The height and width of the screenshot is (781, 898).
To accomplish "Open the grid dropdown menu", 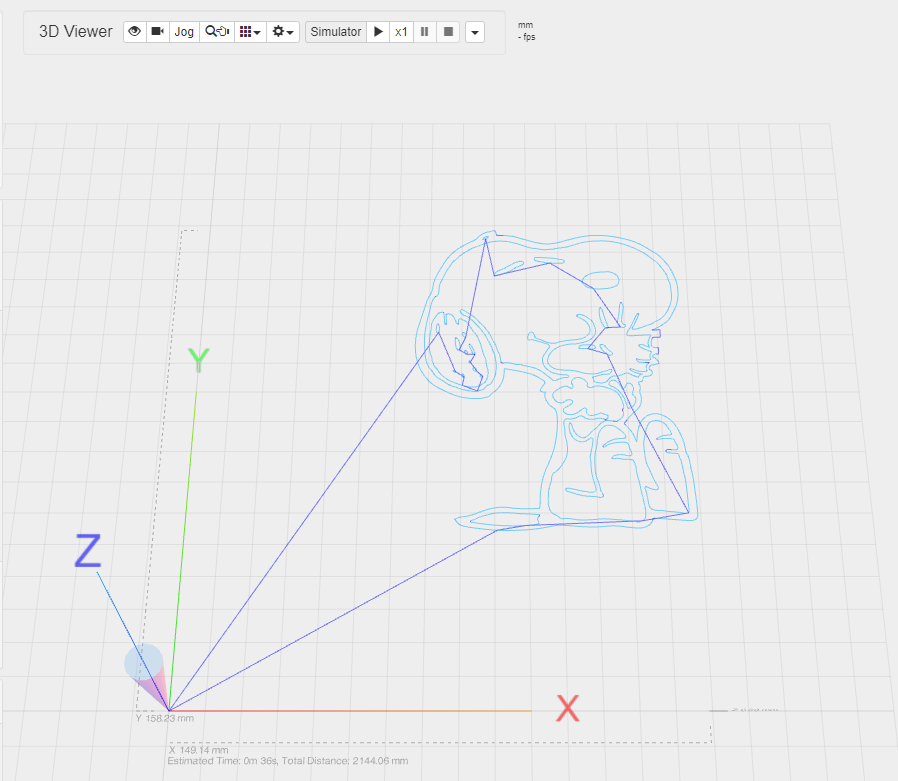I will pyautogui.click(x=250, y=31).
